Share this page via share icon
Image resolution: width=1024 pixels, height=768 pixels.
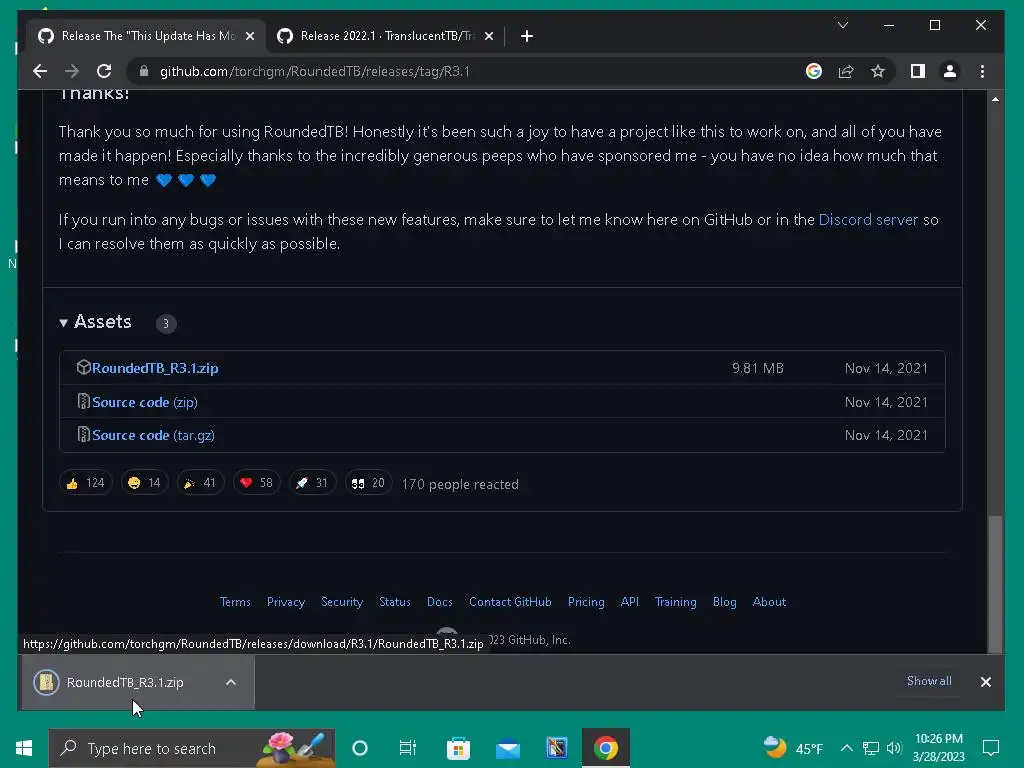846,71
